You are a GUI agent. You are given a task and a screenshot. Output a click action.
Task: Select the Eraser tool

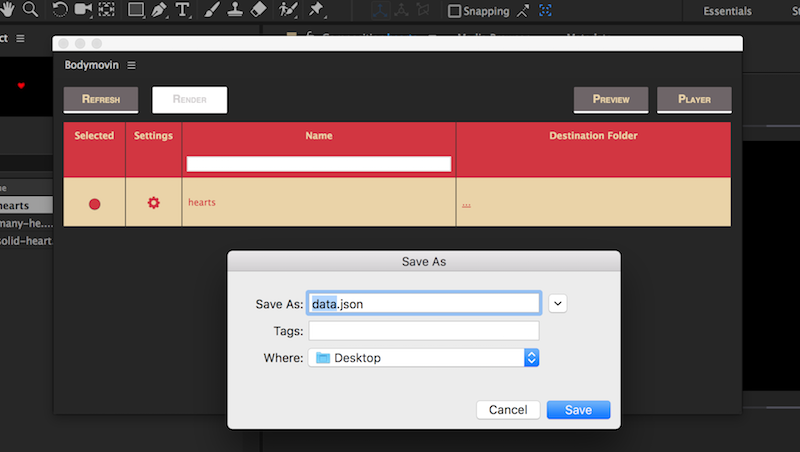coord(259,10)
